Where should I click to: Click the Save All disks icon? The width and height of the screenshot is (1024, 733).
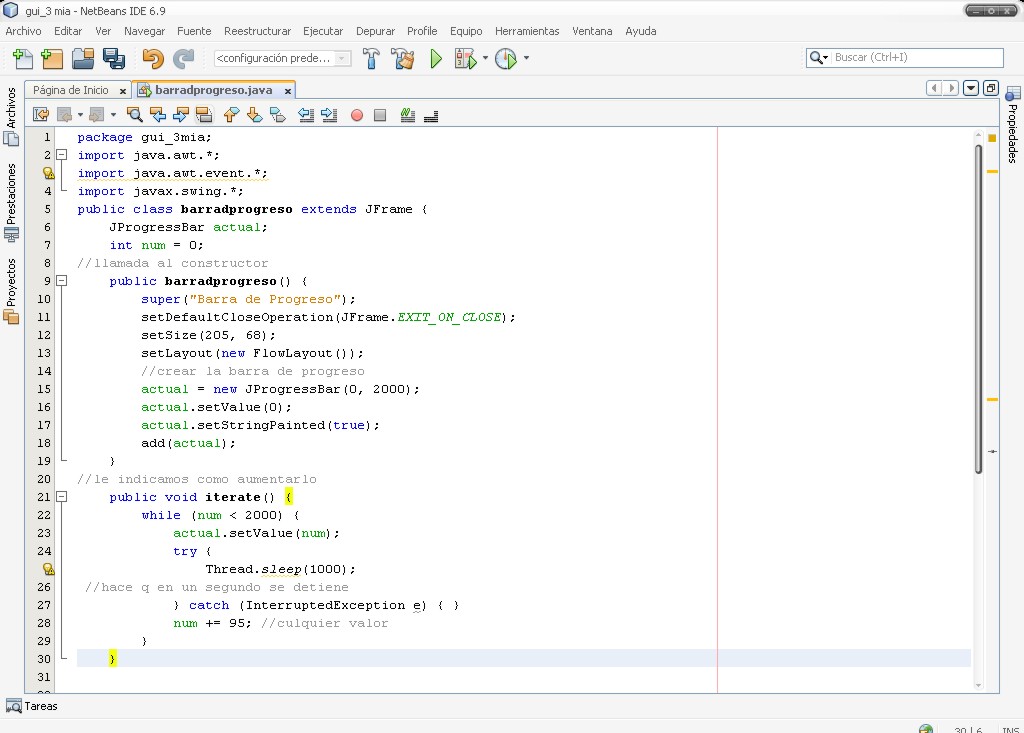pos(113,59)
